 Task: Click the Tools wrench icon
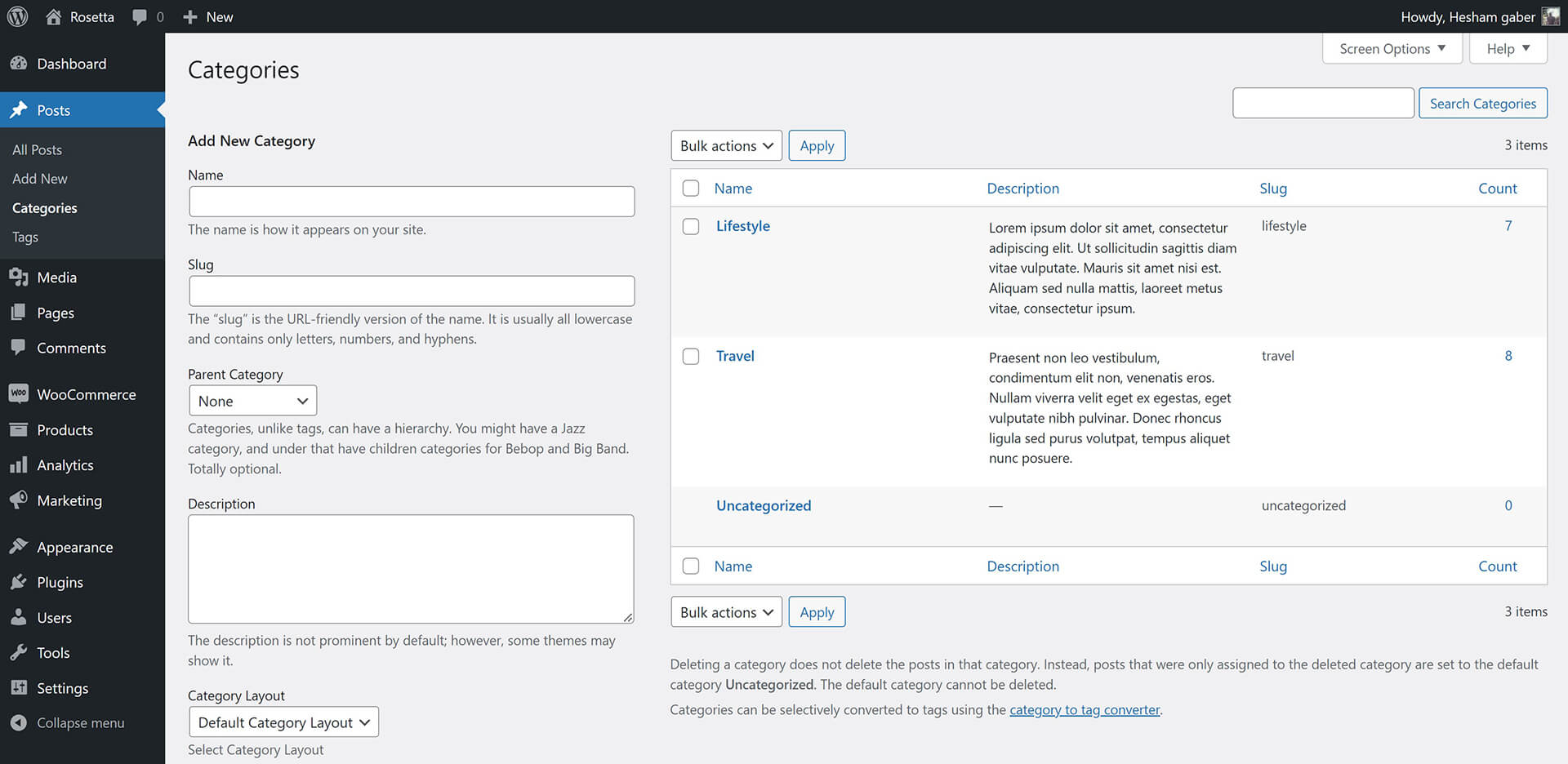[19, 653]
